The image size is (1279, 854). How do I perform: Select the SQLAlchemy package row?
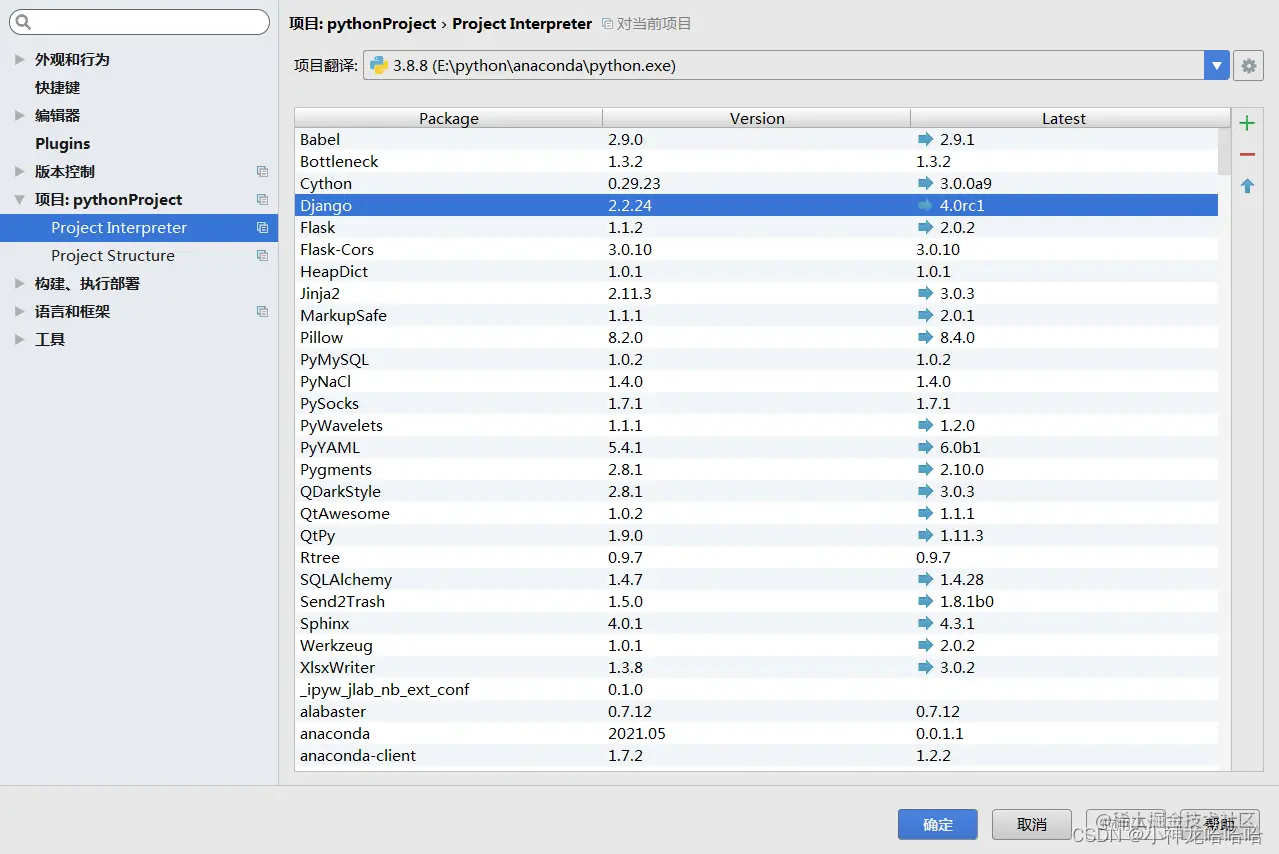(756, 580)
